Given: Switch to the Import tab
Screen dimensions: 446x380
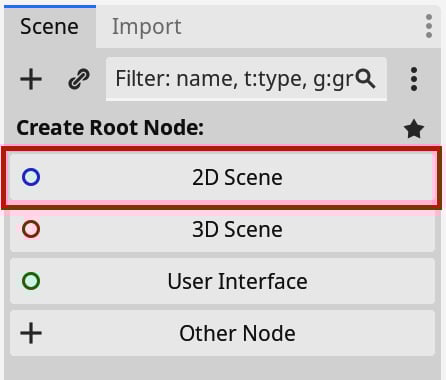Looking at the screenshot, I should point(147,27).
